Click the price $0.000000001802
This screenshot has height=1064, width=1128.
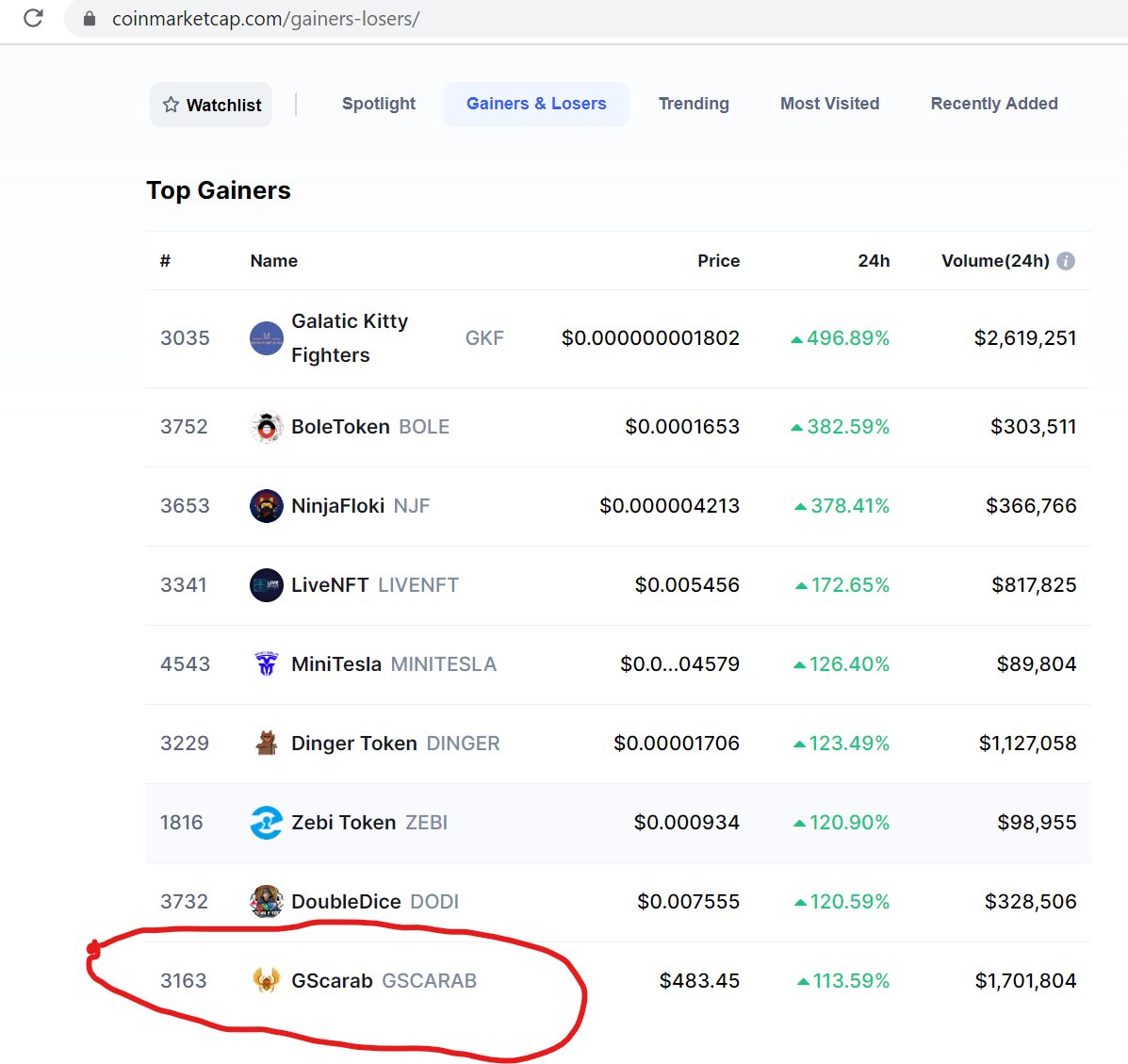[x=650, y=338]
